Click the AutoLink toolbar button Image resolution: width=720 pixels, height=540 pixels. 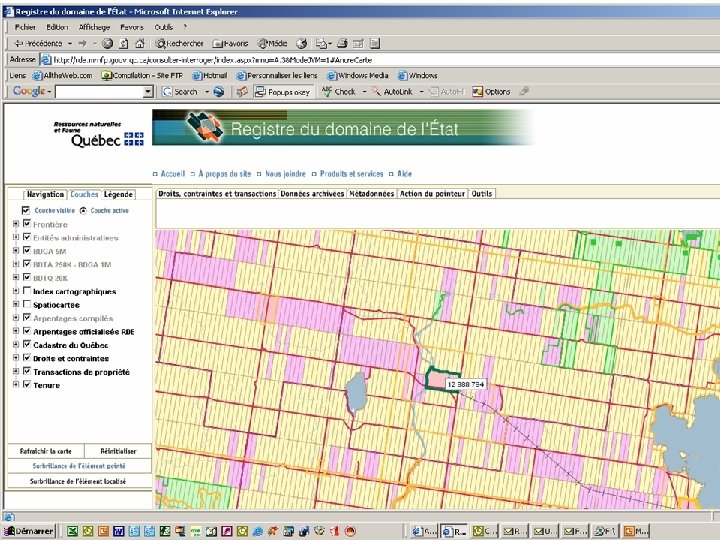click(x=392, y=92)
